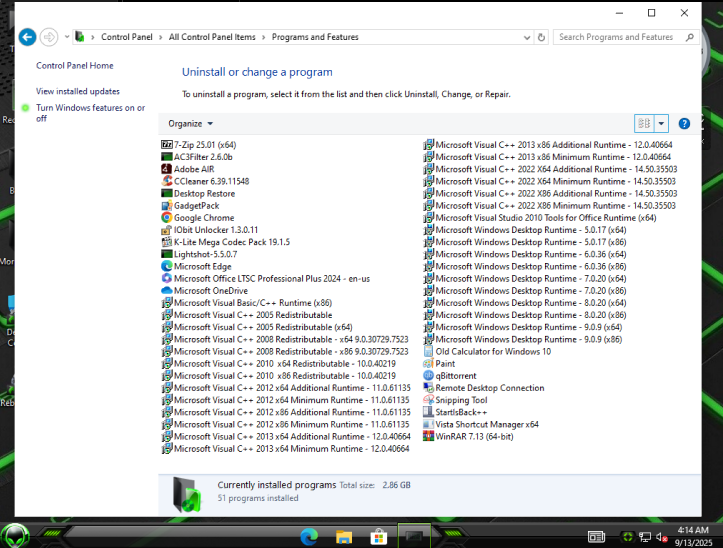Go to All Control Panel Items breadcrumb
The image size is (723, 548).
[212, 37]
